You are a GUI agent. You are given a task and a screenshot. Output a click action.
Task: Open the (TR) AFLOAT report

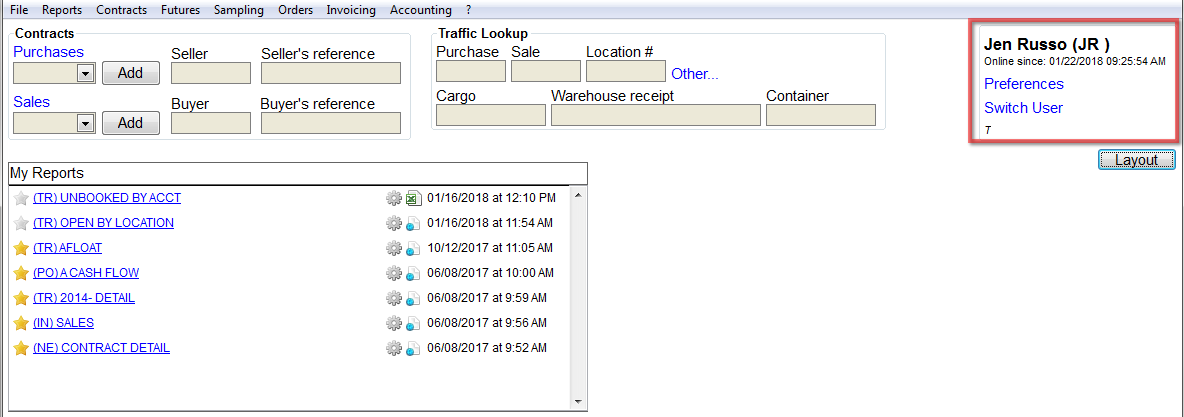(x=67, y=248)
